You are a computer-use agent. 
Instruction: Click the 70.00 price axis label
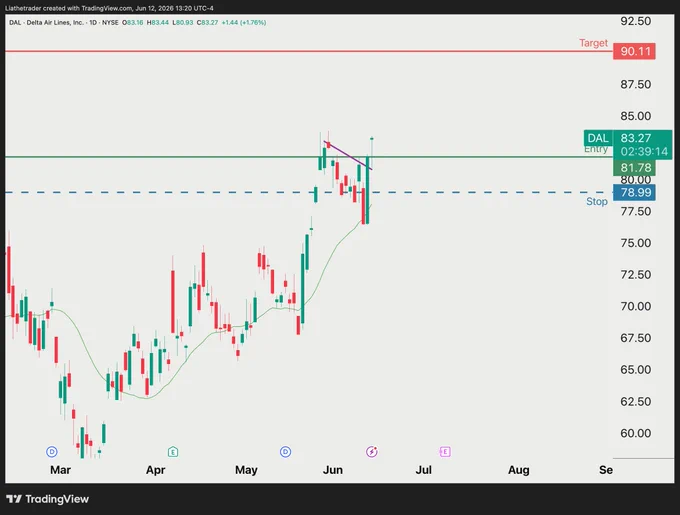click(635, 306)
